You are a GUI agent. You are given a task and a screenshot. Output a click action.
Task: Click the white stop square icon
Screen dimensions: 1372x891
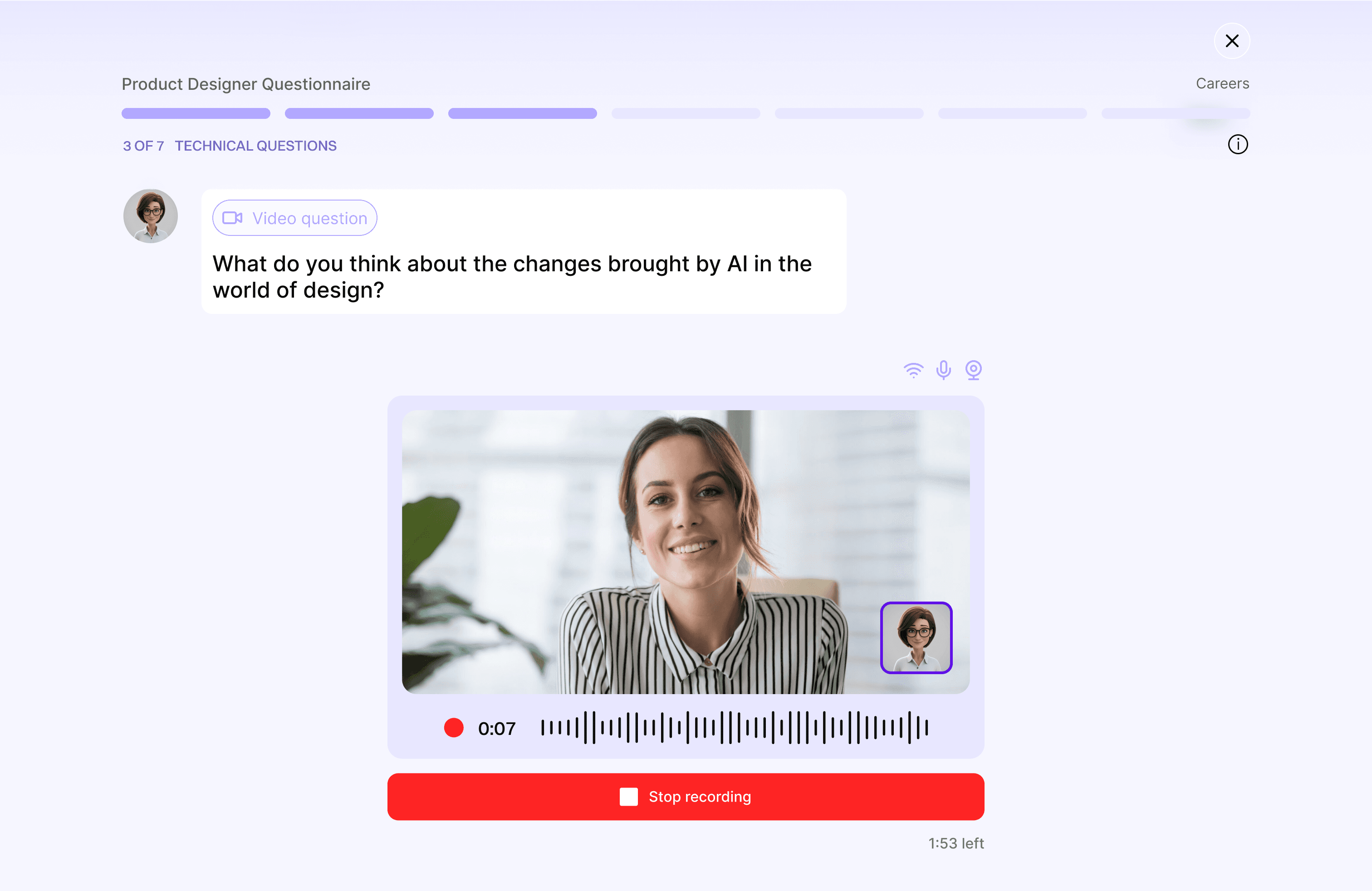click(628, 797)
